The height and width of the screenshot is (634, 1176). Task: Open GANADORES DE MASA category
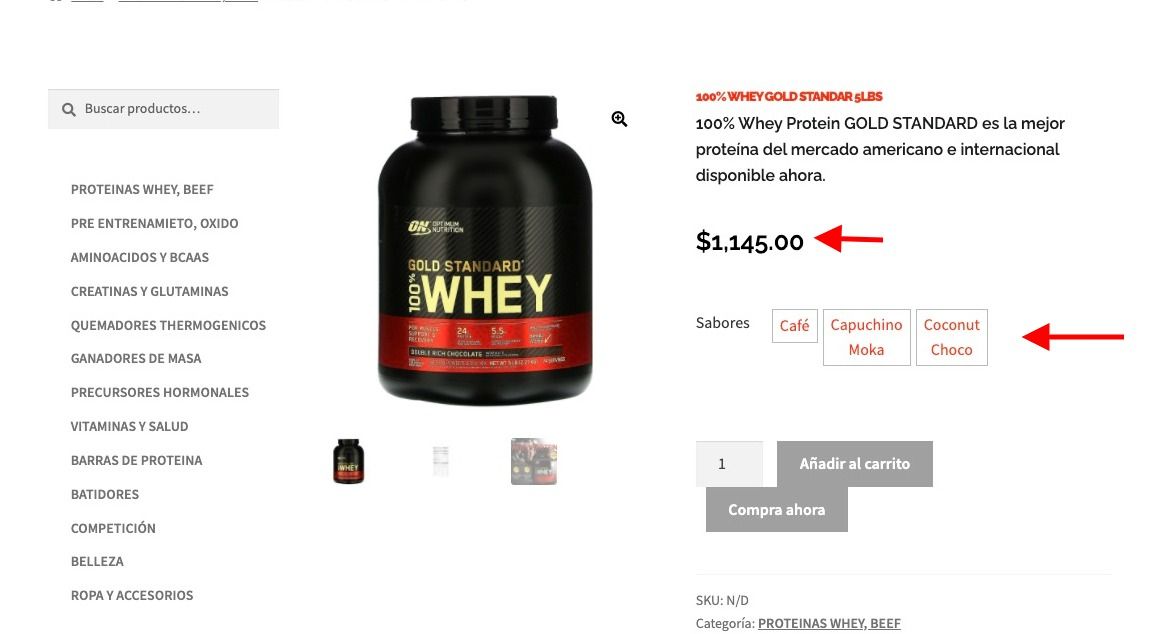(x=136, y=359)
